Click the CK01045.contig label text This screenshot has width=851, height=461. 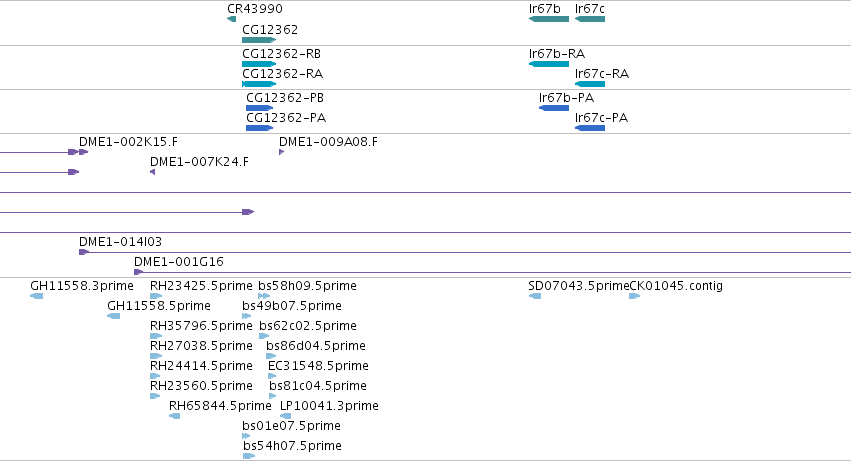(x=676, y=286)
